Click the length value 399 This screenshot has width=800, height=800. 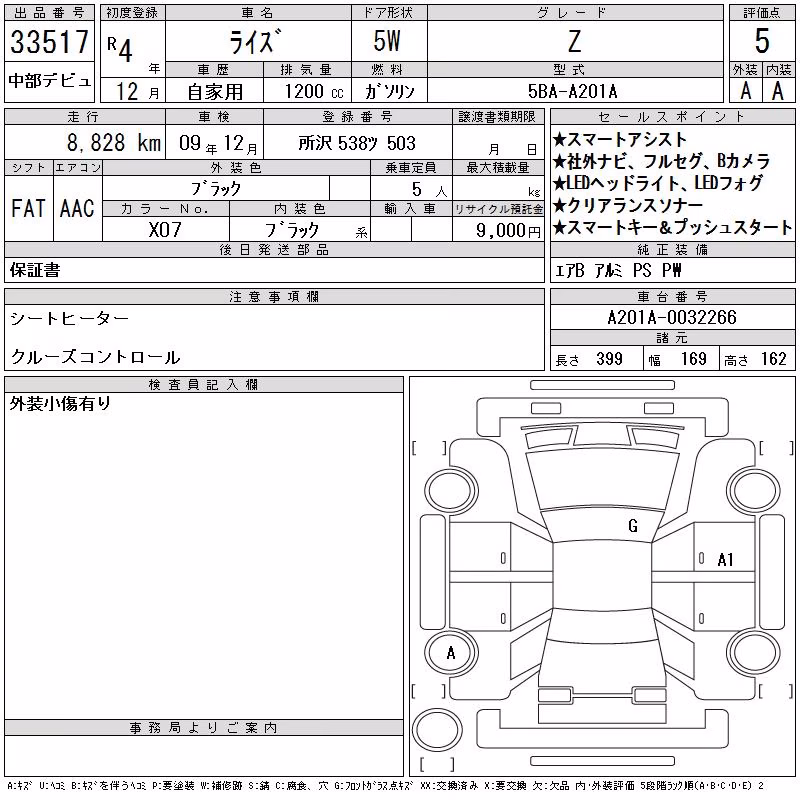(x=609, y=359)
